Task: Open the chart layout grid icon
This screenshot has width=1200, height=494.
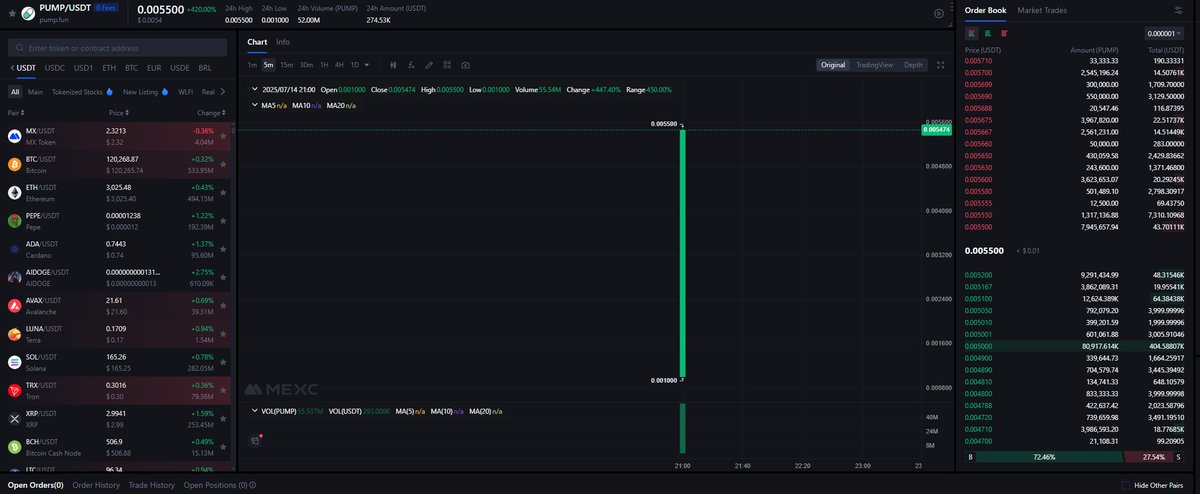Action: (x=447, y=65)
